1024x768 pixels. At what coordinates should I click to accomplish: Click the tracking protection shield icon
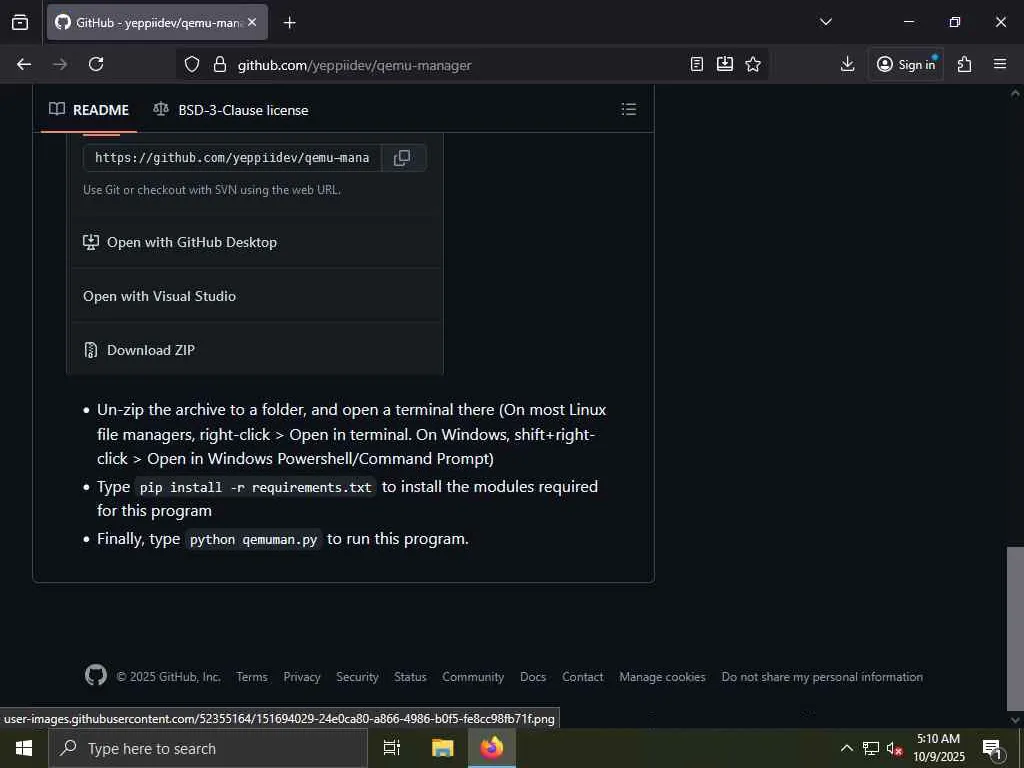191,65
